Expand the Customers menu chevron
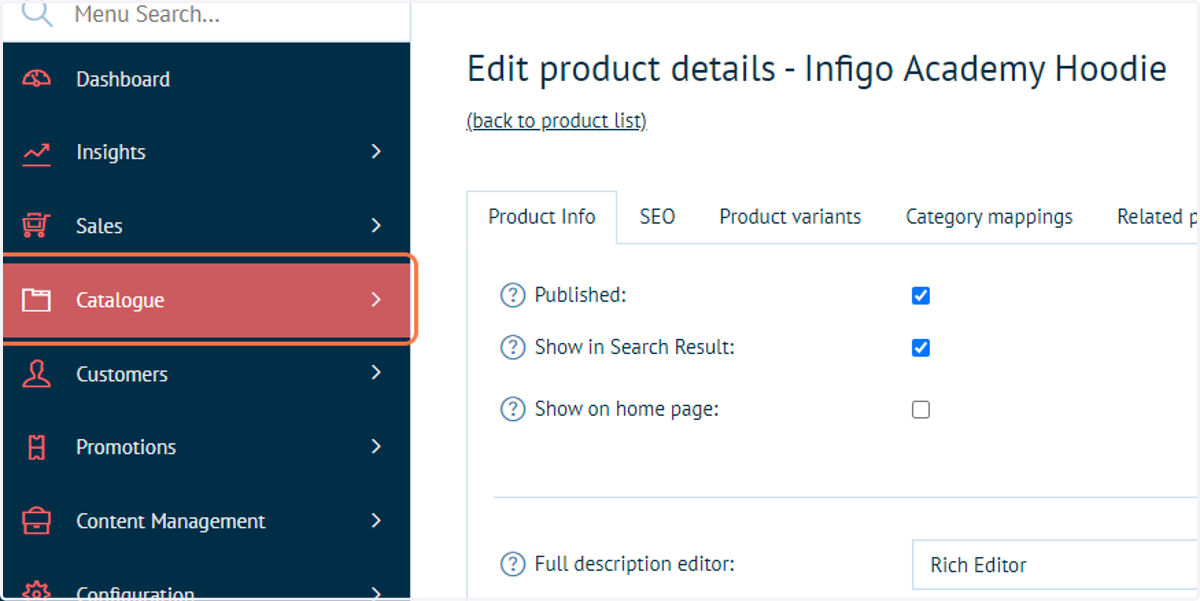 coord(376,373)
